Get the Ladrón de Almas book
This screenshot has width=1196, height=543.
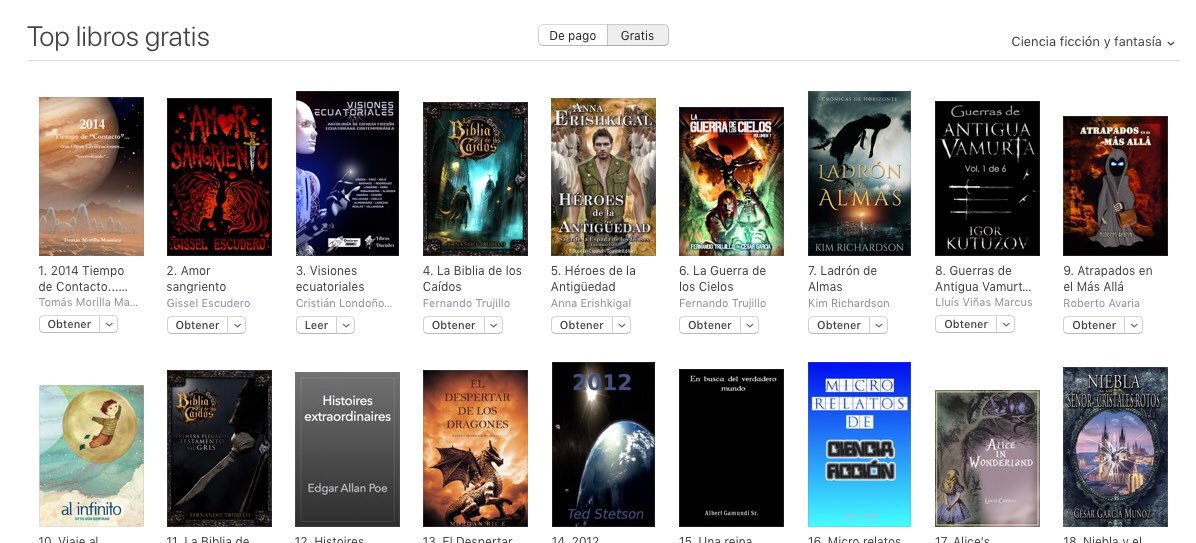pos(839,325)
